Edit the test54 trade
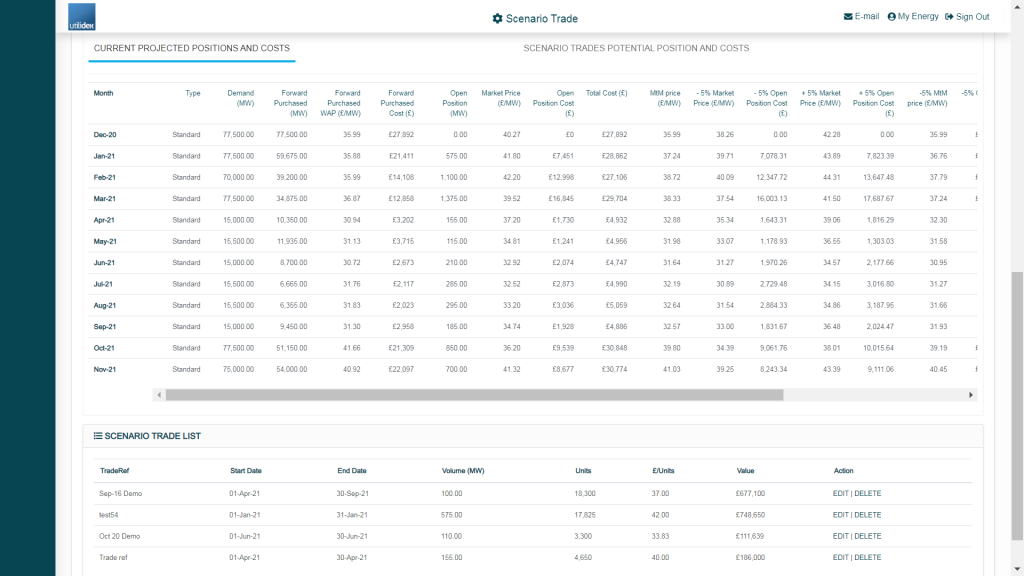1024x576 pixels. coord(841,515)
